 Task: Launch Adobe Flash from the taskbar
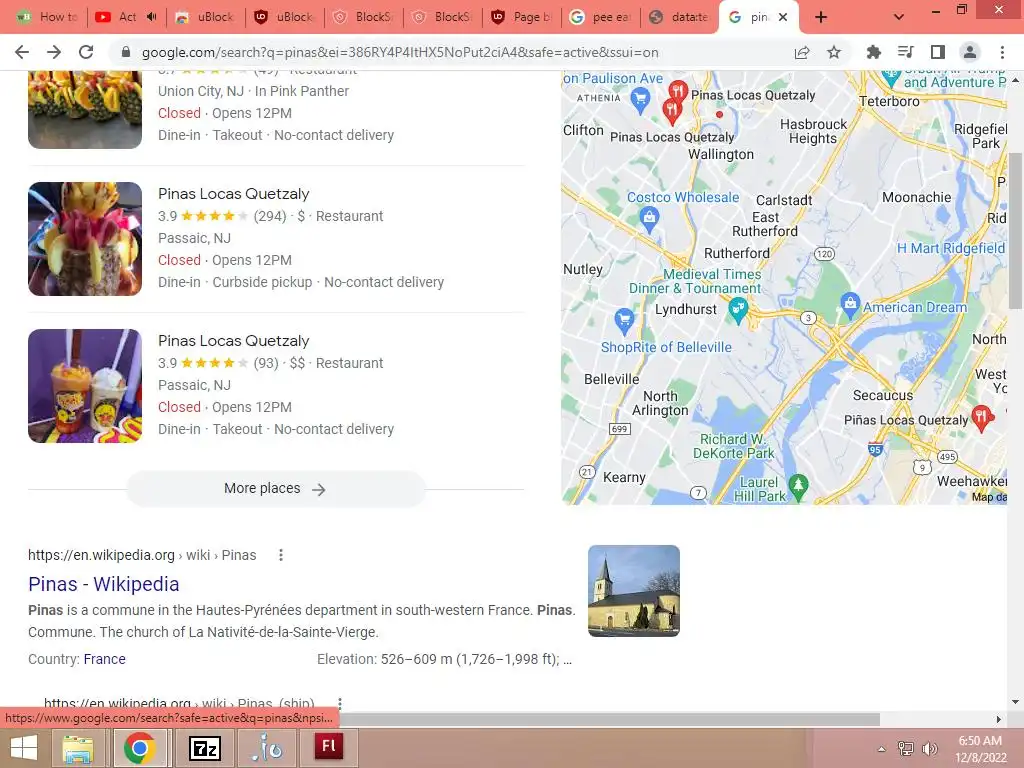click(x=328, y=746)
